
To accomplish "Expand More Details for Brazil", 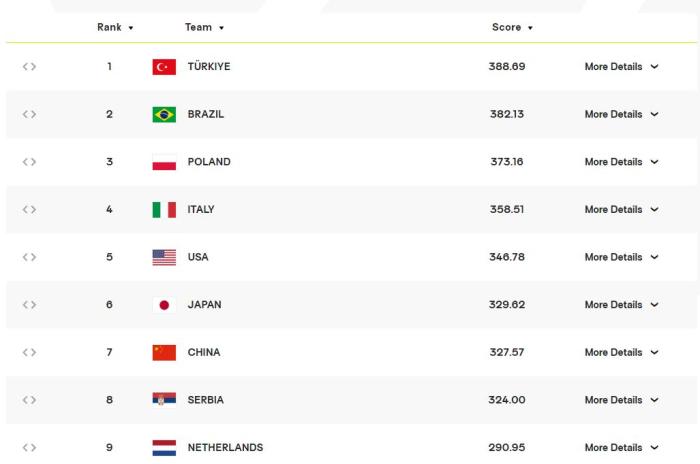I will point(621,115).
